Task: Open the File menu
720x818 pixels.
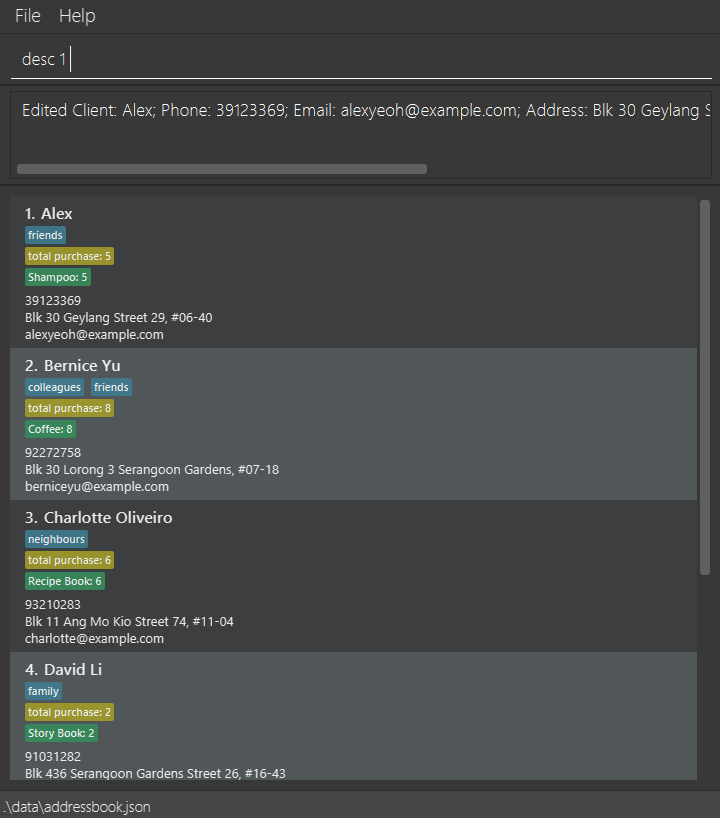Action: coord(28,16)
